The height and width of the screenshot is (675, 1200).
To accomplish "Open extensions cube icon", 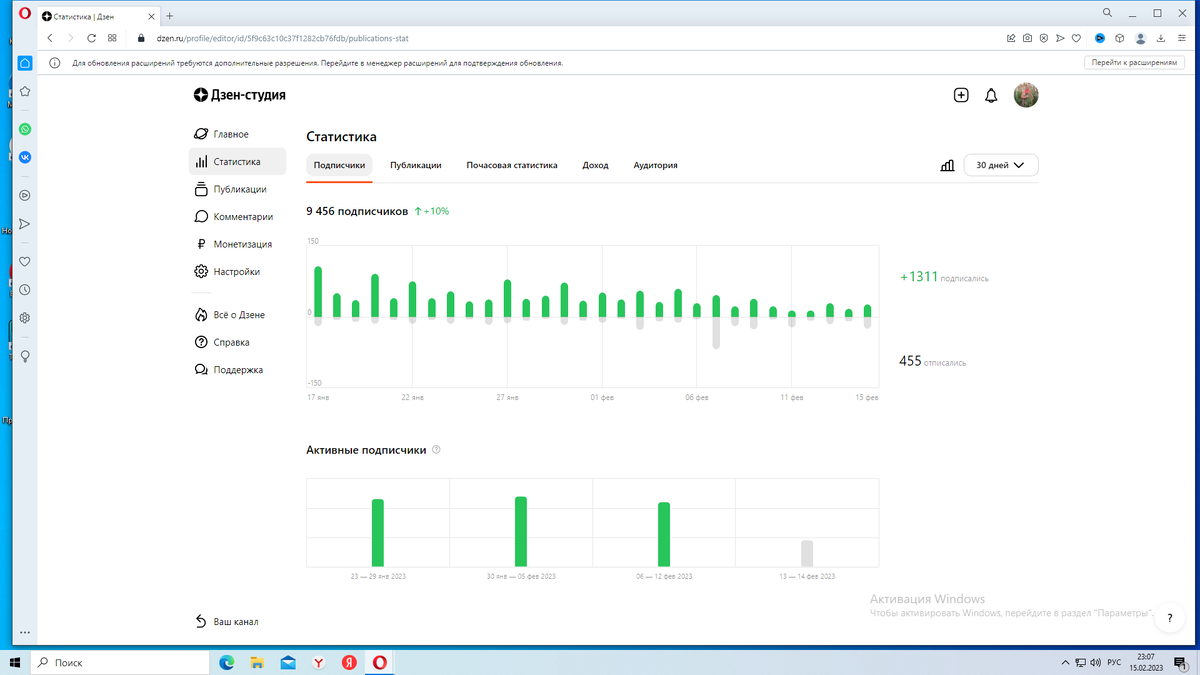I will (1120, 38).
